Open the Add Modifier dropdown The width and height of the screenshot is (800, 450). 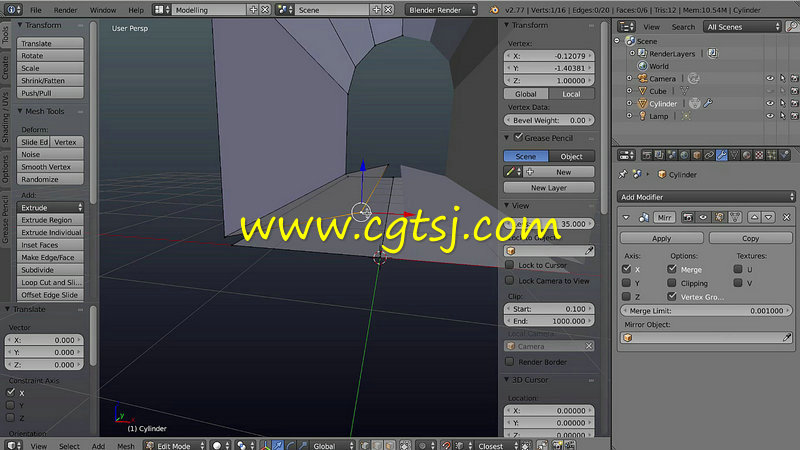pos(707,197)
